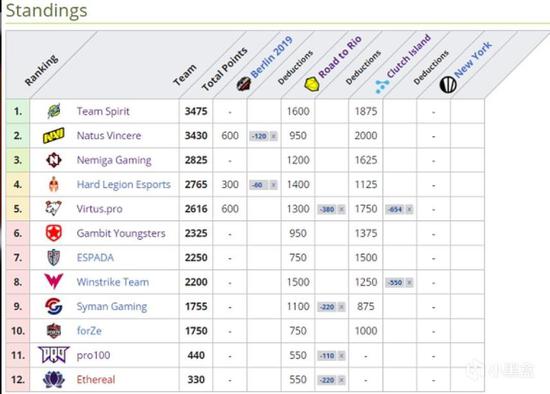
Task: Click the Team column header
Action: click(x=185, y=75)
